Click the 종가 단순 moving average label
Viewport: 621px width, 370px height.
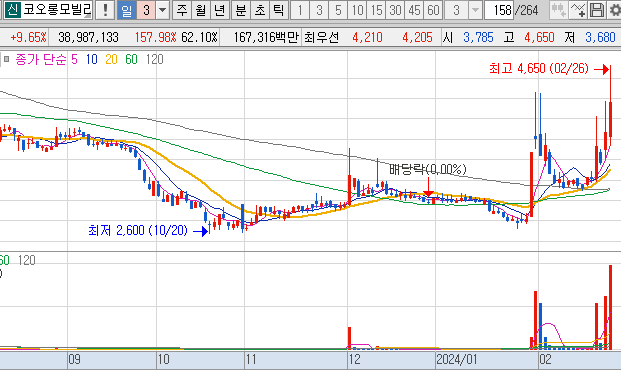coord(41,59)
